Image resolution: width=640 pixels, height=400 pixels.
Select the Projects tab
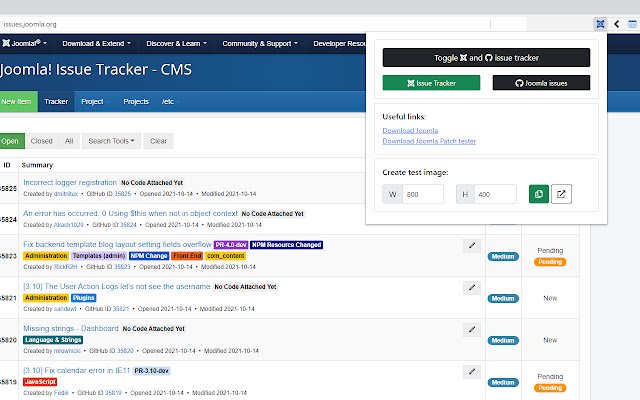pos(136,101)
